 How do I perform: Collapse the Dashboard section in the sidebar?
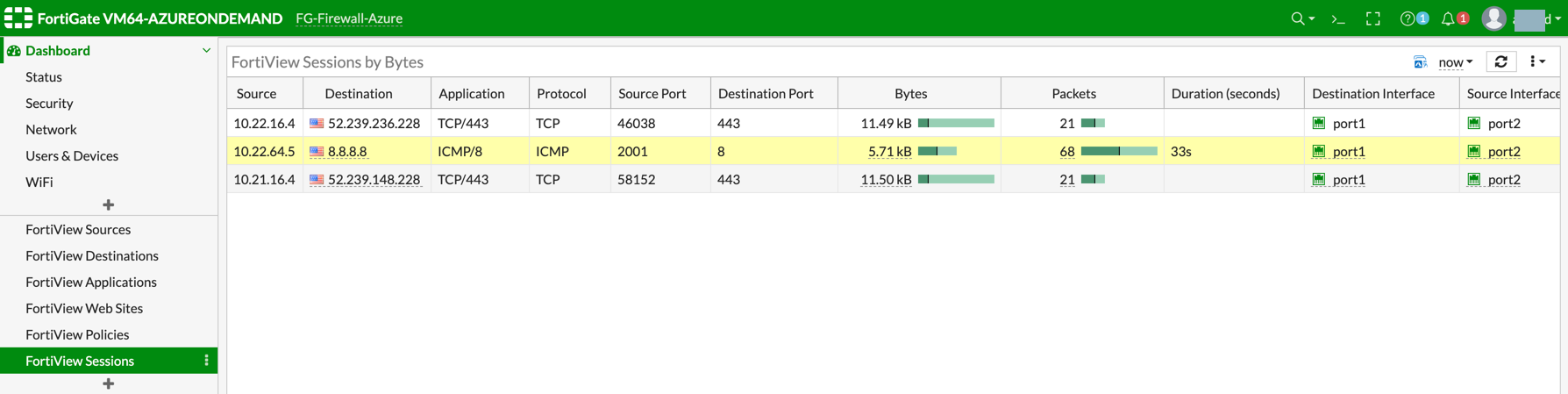(206, 51)
